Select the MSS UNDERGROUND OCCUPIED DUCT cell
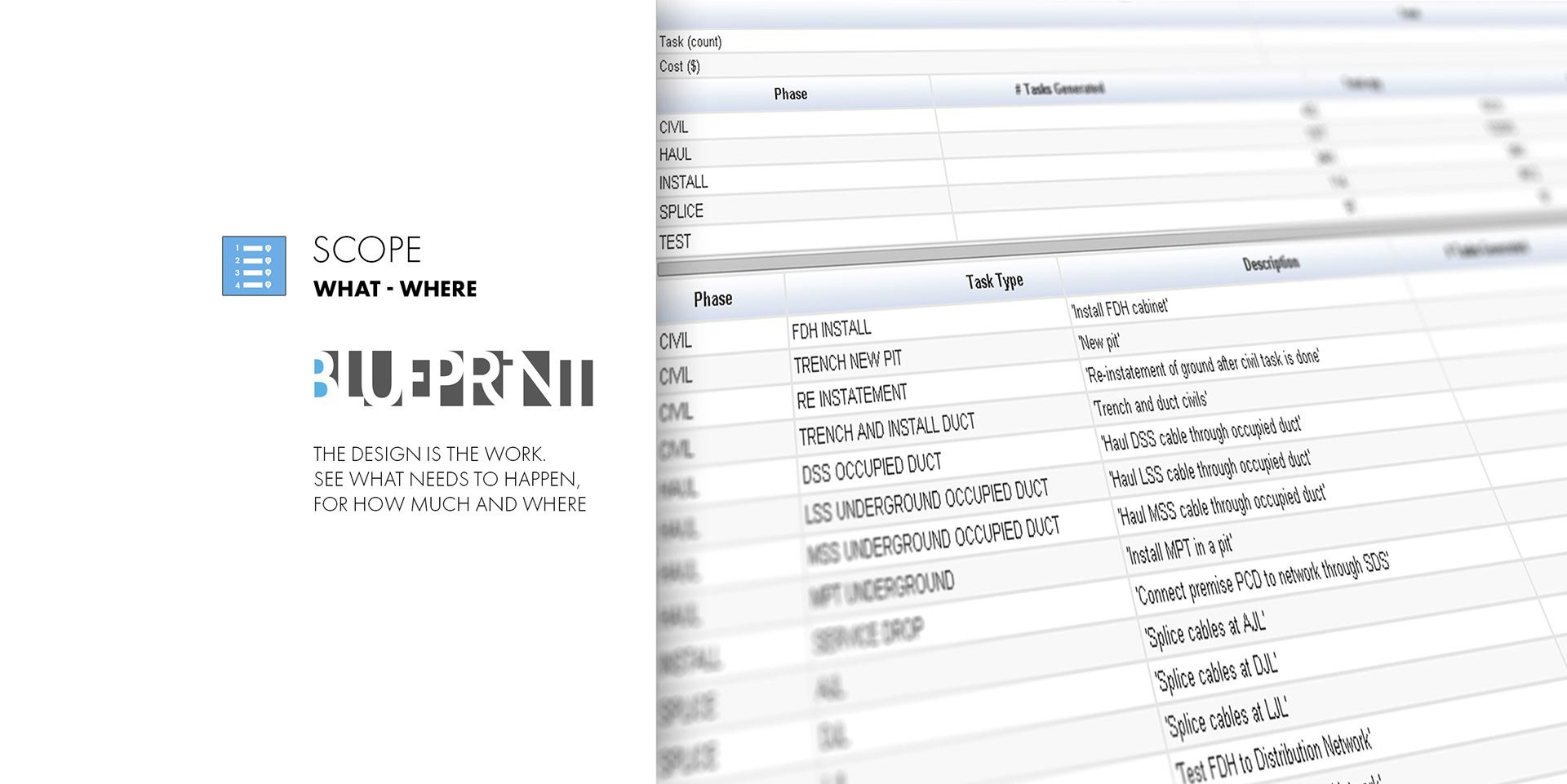The height and width of the screenshot is (784, 1567). pyautogui.click(x=933, y=541)
